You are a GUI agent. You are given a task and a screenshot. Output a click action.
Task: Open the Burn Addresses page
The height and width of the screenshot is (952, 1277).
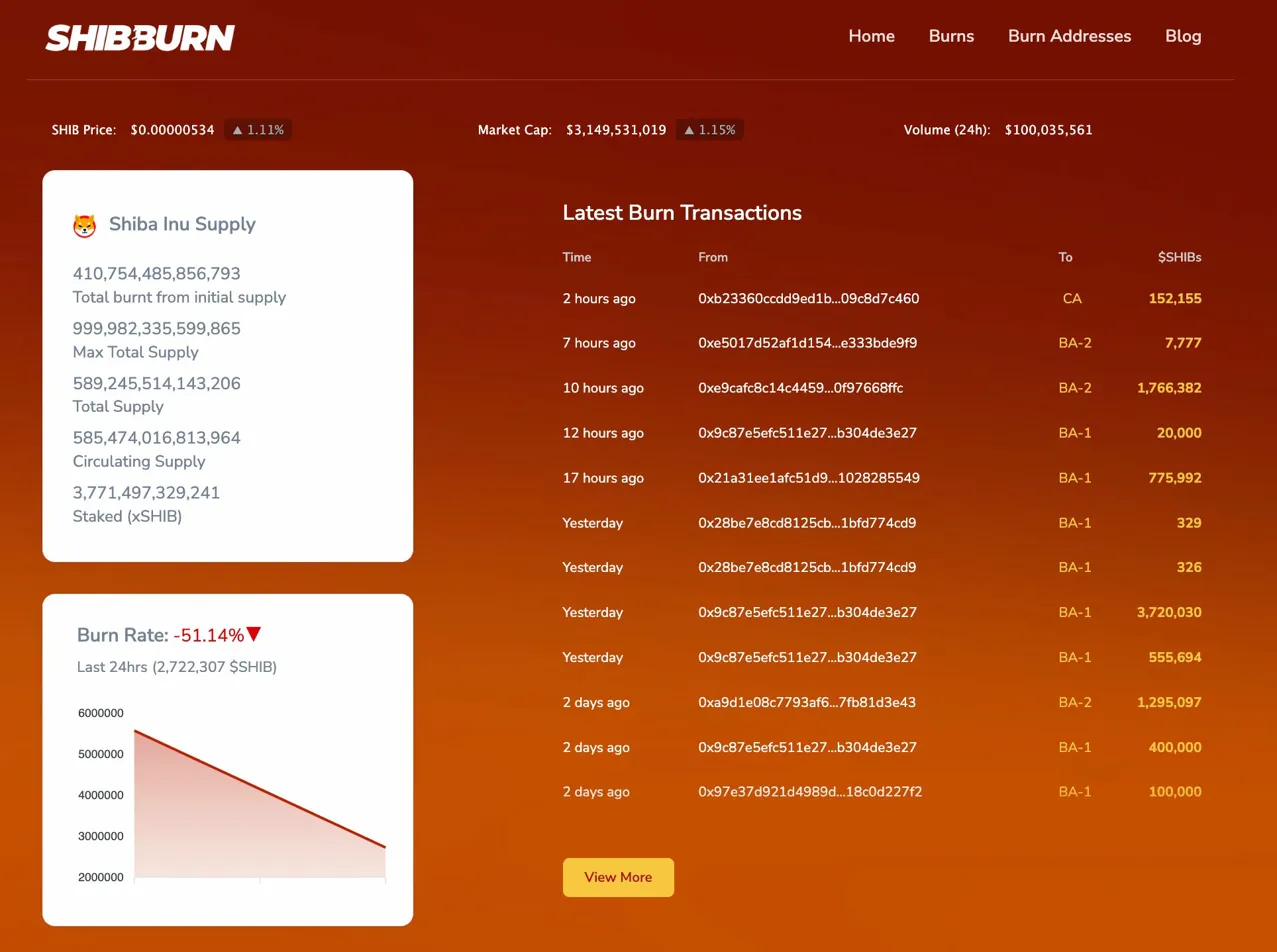coord(1069,36)
